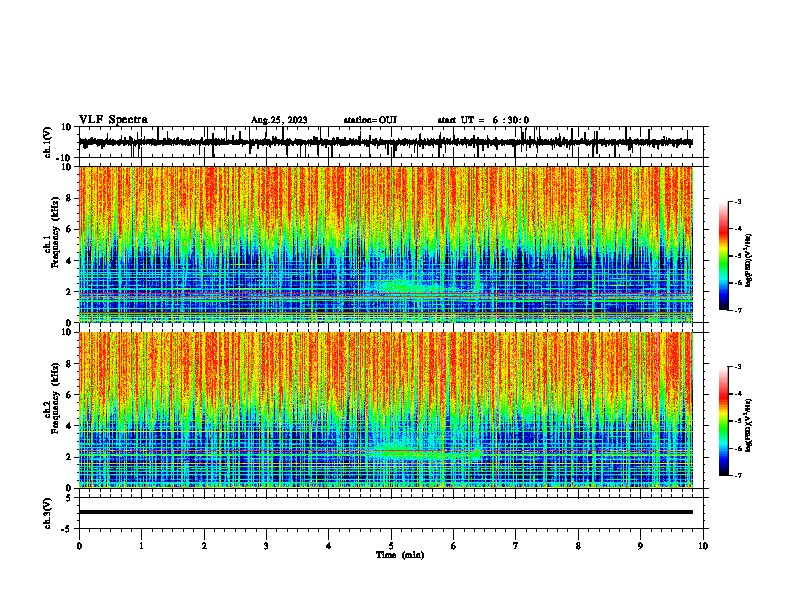Click the 2 kHz emission band in ch.2 spectrogram
The height and width of the screenshot is (612, 792).
pos(424,453)
